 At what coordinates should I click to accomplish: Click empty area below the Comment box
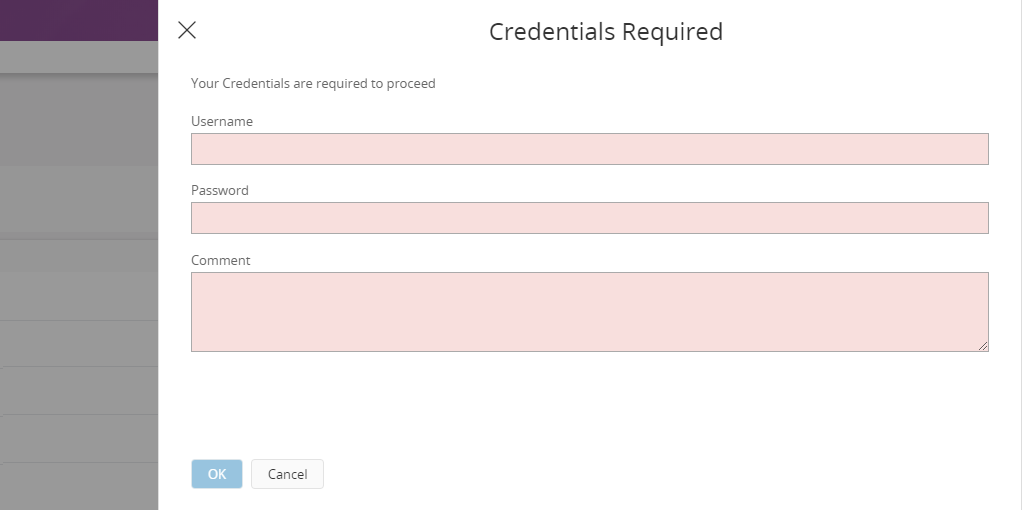pyautogui.click(x=589, y=400)
